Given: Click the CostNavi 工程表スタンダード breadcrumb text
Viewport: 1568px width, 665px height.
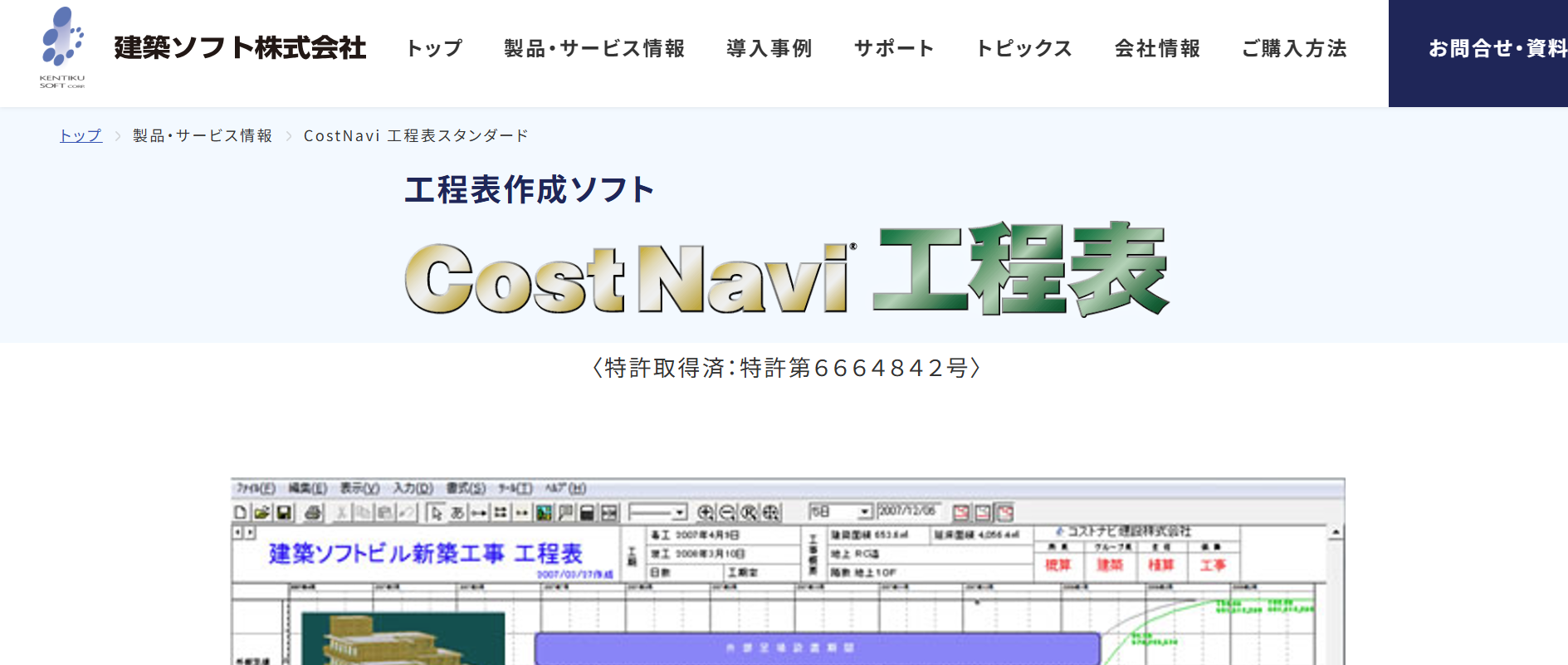Looking at the screenshot, I should pyautogui.click(x=416, y=135).
